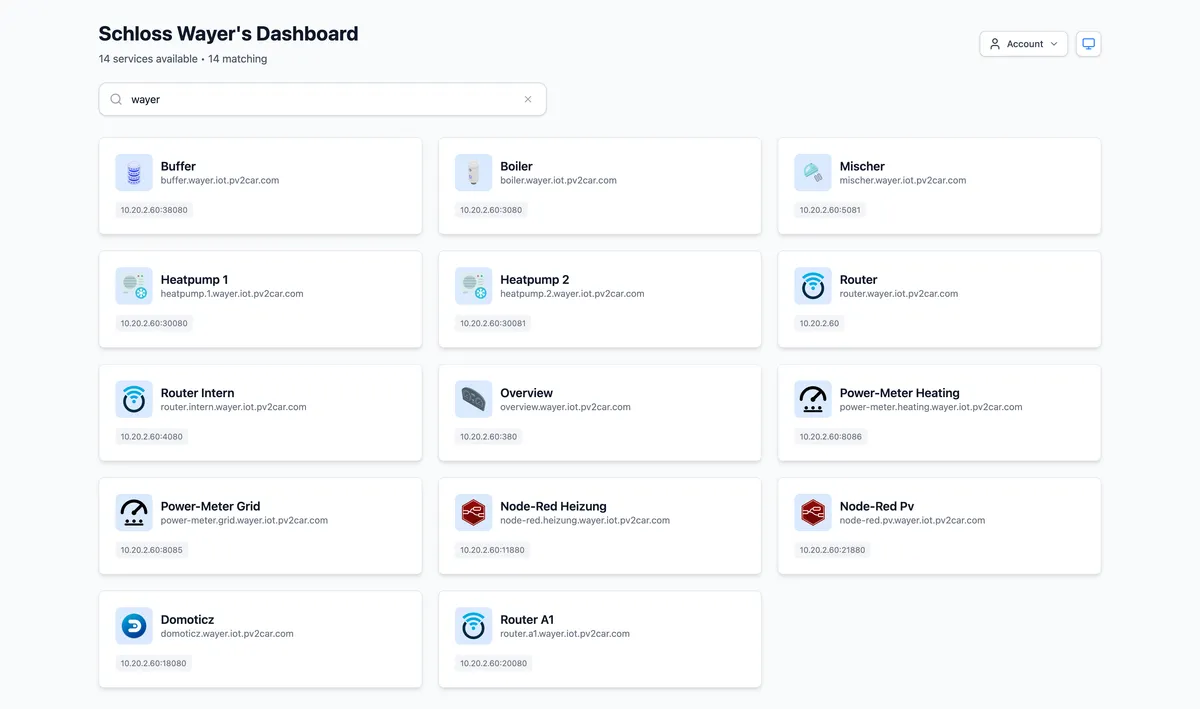
Task: Click the Heatpump 1 icon
Action: (134, 286)
